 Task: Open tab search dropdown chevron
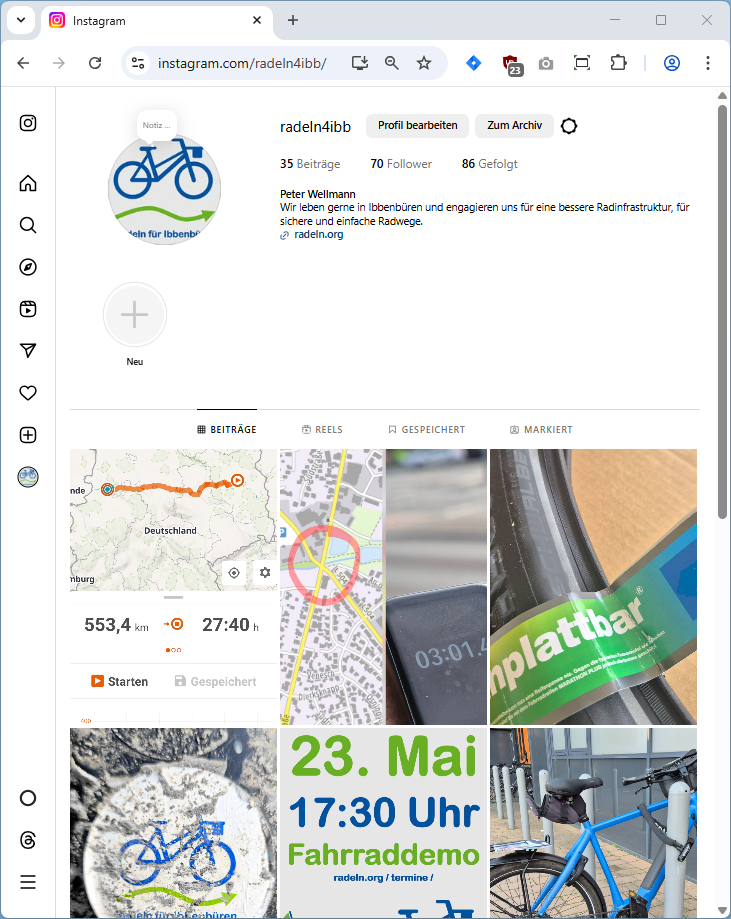(x=21, y=21)
